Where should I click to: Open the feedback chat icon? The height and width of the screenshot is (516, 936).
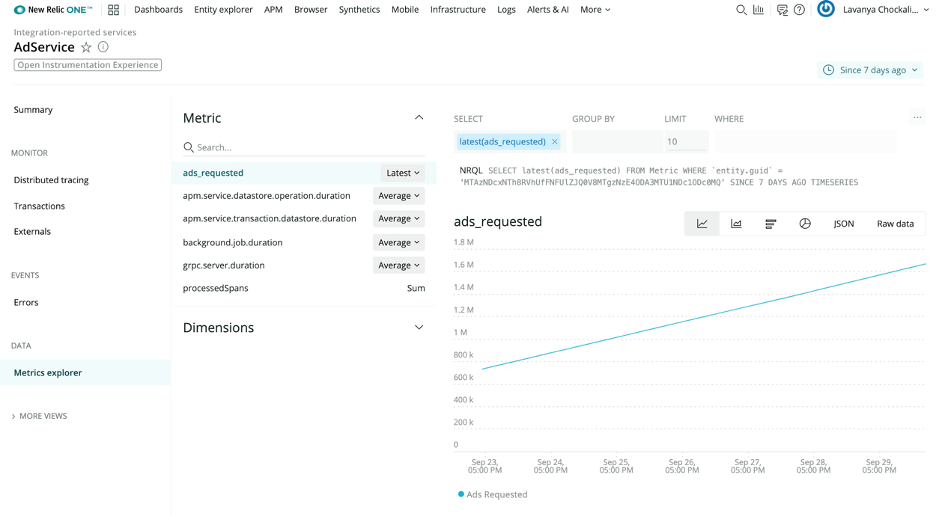782,10
